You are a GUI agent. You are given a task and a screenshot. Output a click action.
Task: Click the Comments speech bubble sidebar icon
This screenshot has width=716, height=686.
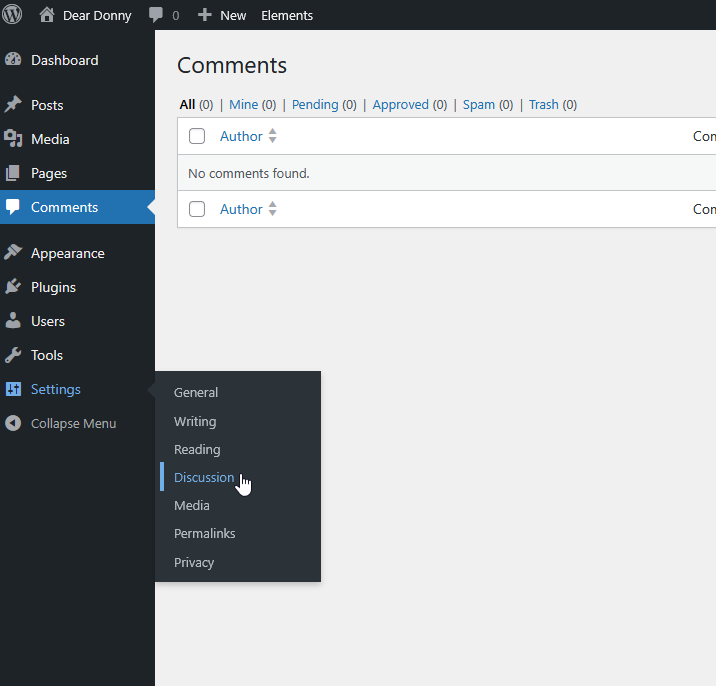13,207
